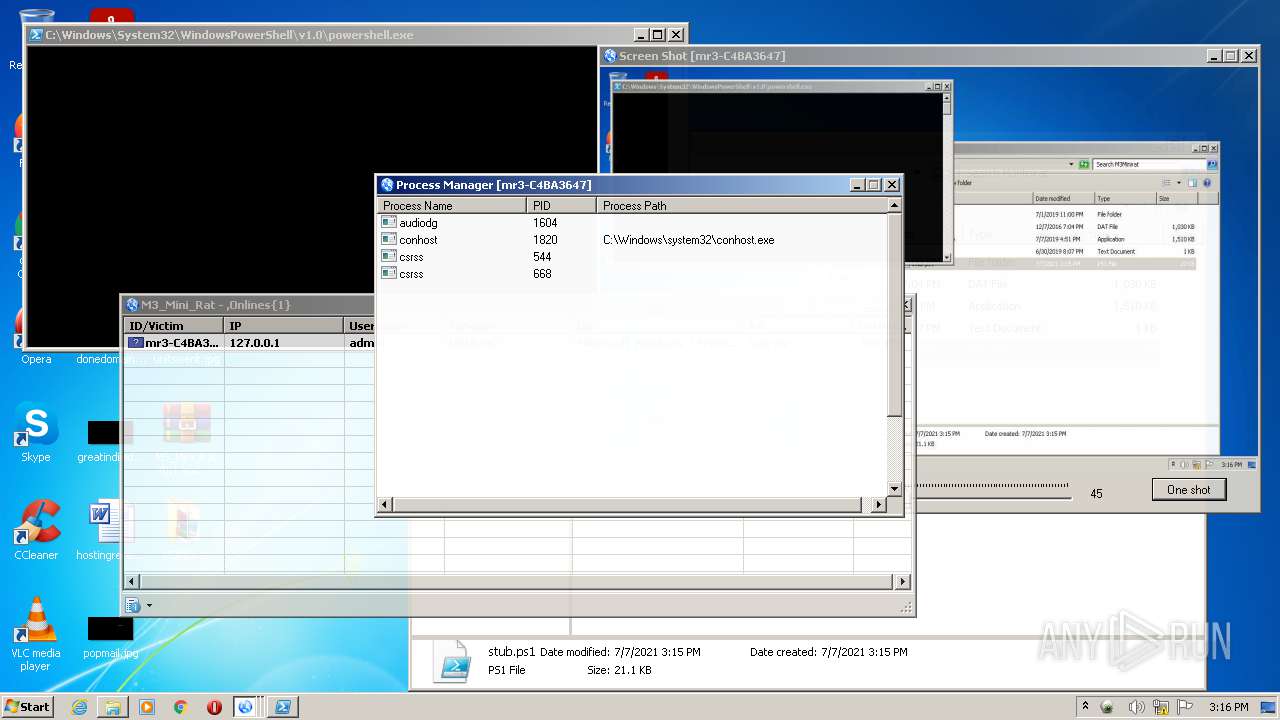Open the red Opera icon on taskbar
The height and width of the screenshot is (720, 1280).
pos(214,707)
